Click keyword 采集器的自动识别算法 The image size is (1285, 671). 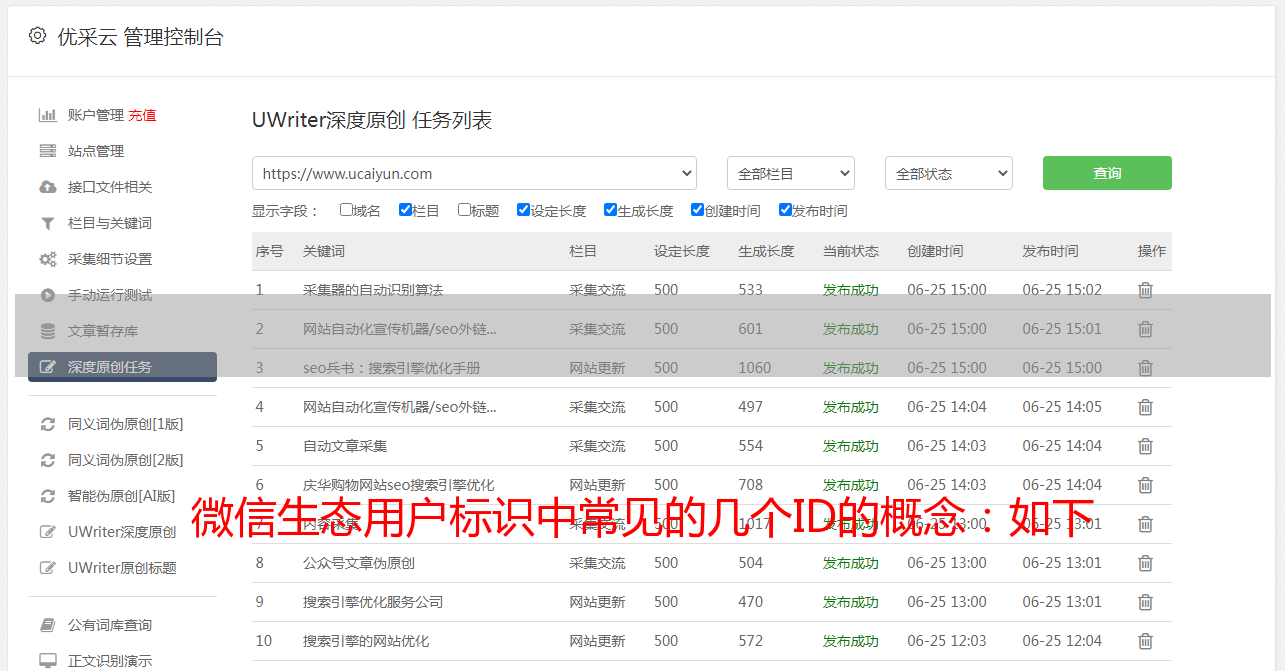[x=373, y=290]
